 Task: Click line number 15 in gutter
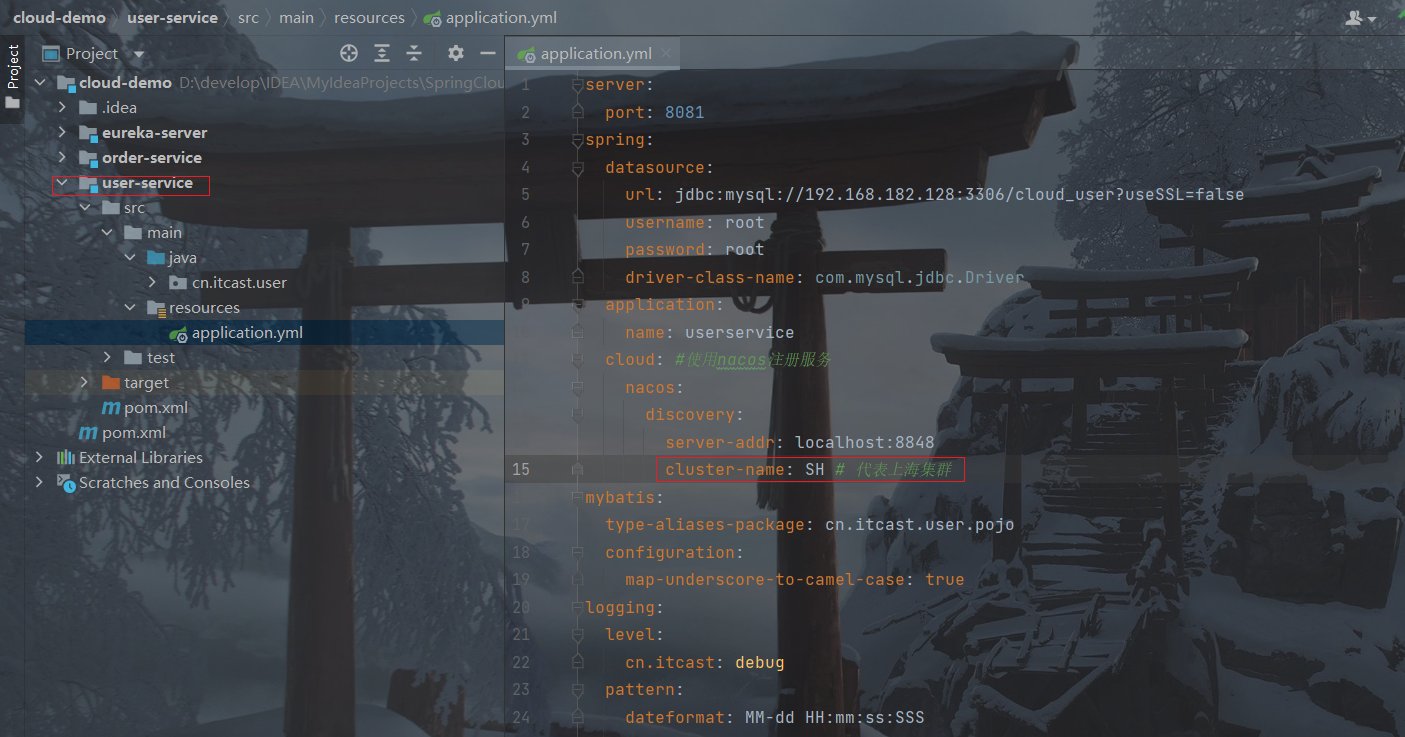521,469
